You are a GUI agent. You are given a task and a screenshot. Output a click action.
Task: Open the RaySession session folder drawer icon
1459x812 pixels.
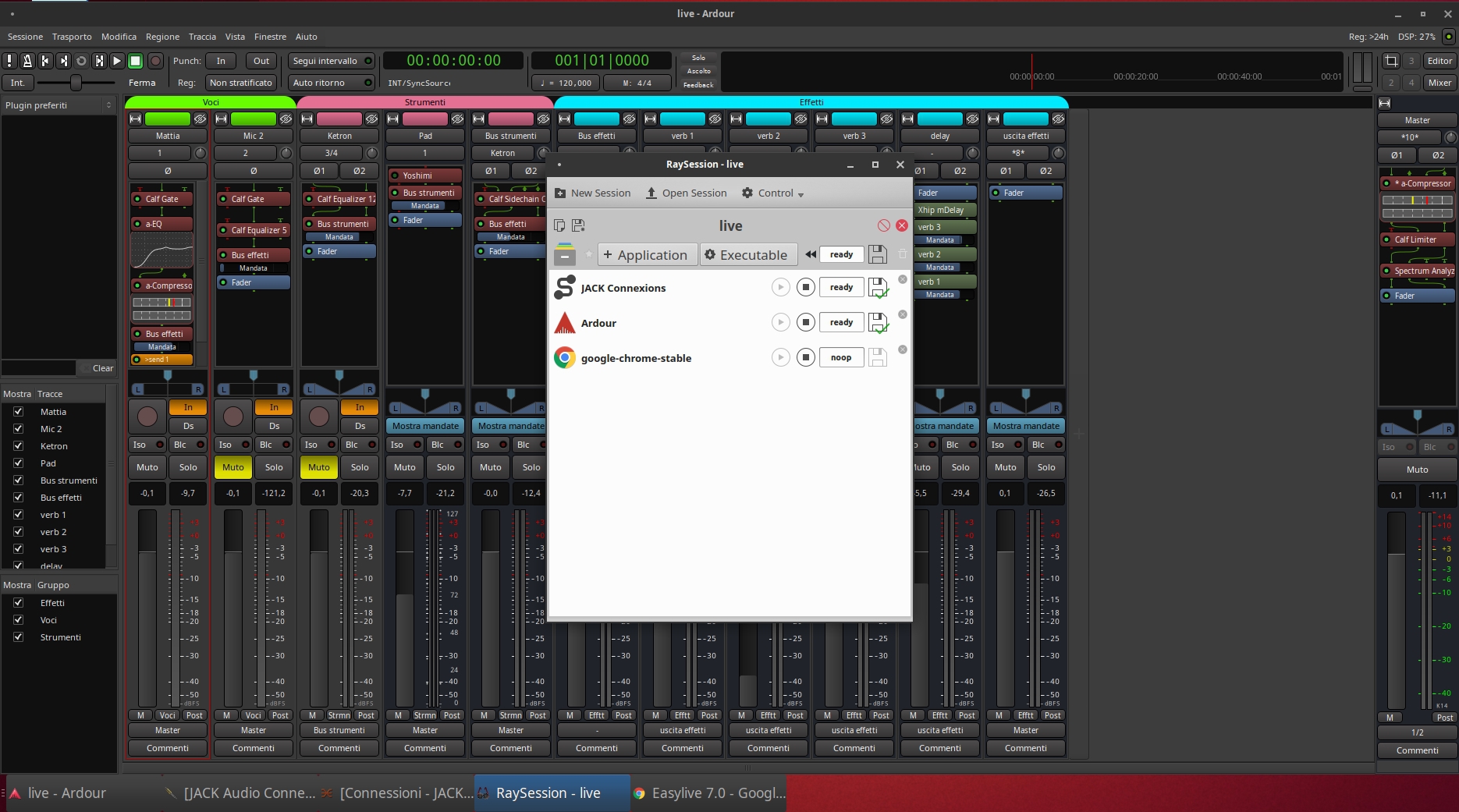[x=565, y=254]
